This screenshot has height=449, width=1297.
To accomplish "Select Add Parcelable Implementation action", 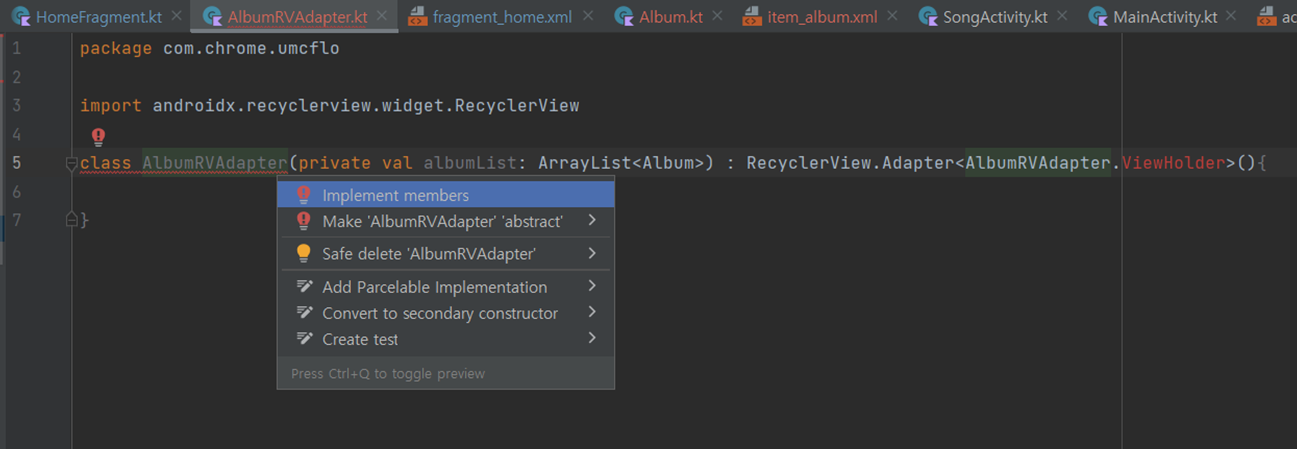I will pyautogui.click(x=446, y=287).
